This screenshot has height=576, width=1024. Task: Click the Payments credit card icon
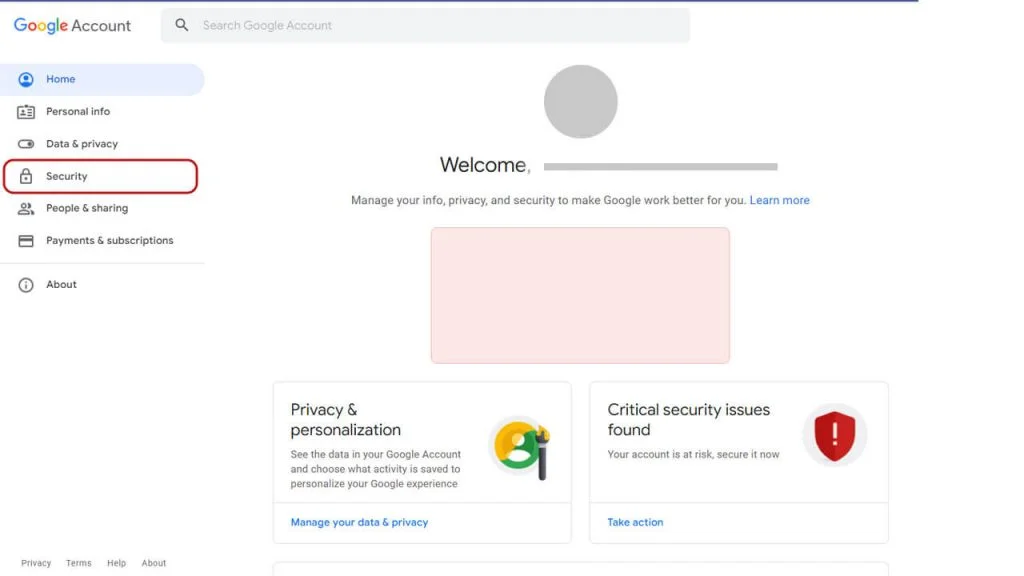pyautogui.click(x=25, y=241)
